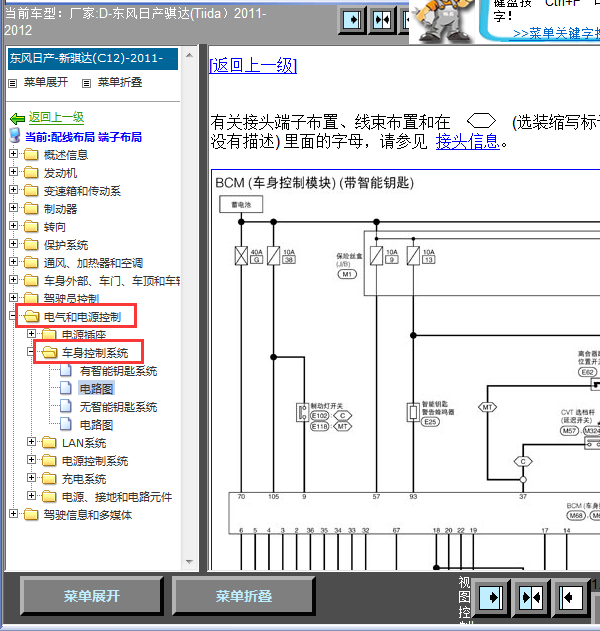Click the sidebar scrollbar up arrow

[190, 55]
